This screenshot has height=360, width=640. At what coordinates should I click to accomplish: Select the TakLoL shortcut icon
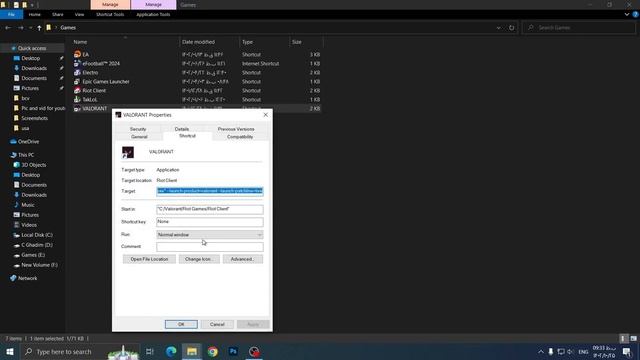[77, 99]
